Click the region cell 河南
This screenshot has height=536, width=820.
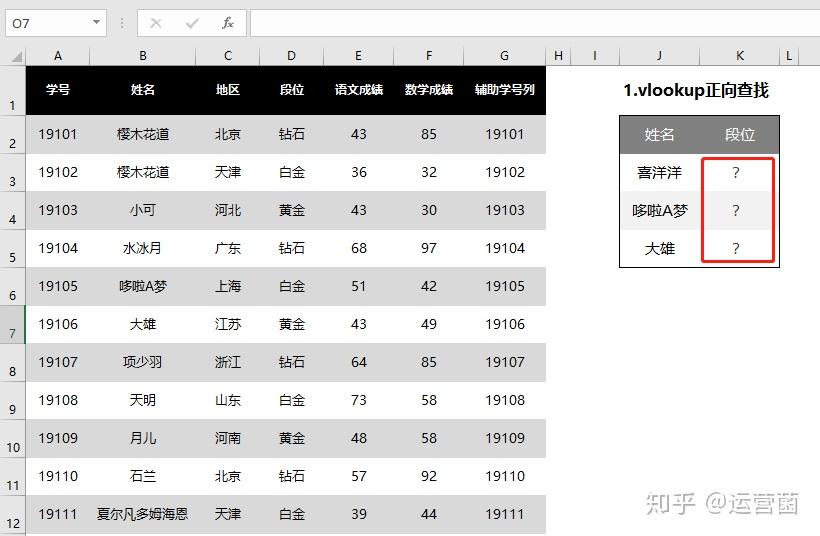point(227,438)
